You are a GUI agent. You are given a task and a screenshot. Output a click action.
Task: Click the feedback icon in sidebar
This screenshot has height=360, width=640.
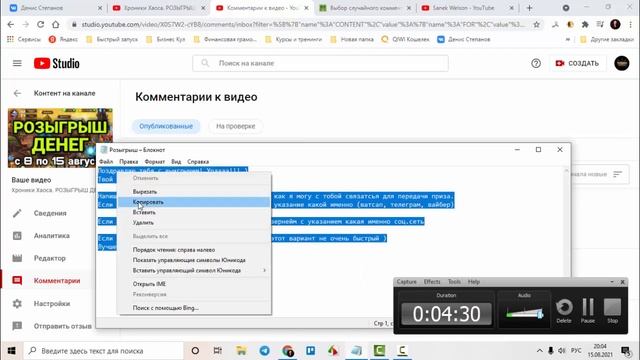click(17, 326)
